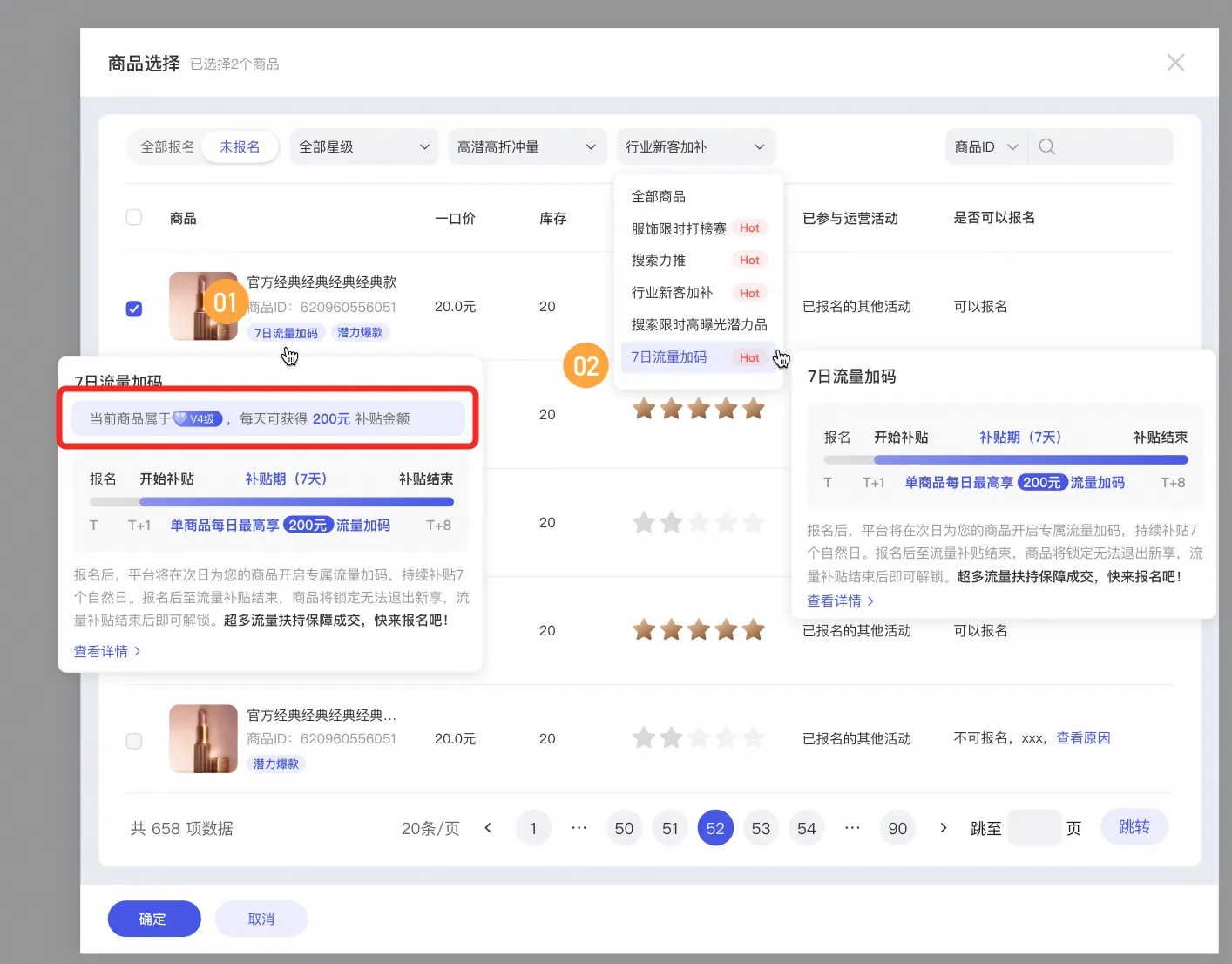This screenshot has height=964, width=1232.
Task: Click the 确定 confirm button
Action: 154,919
